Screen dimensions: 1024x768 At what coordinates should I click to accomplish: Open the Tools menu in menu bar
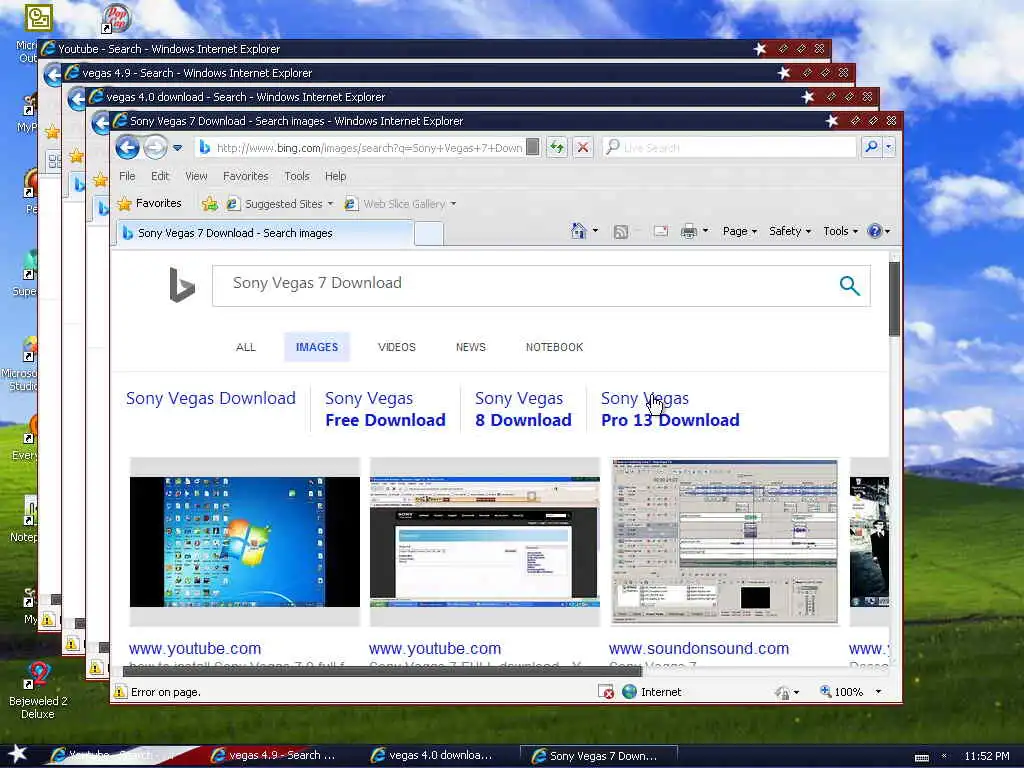pos(296,176)
